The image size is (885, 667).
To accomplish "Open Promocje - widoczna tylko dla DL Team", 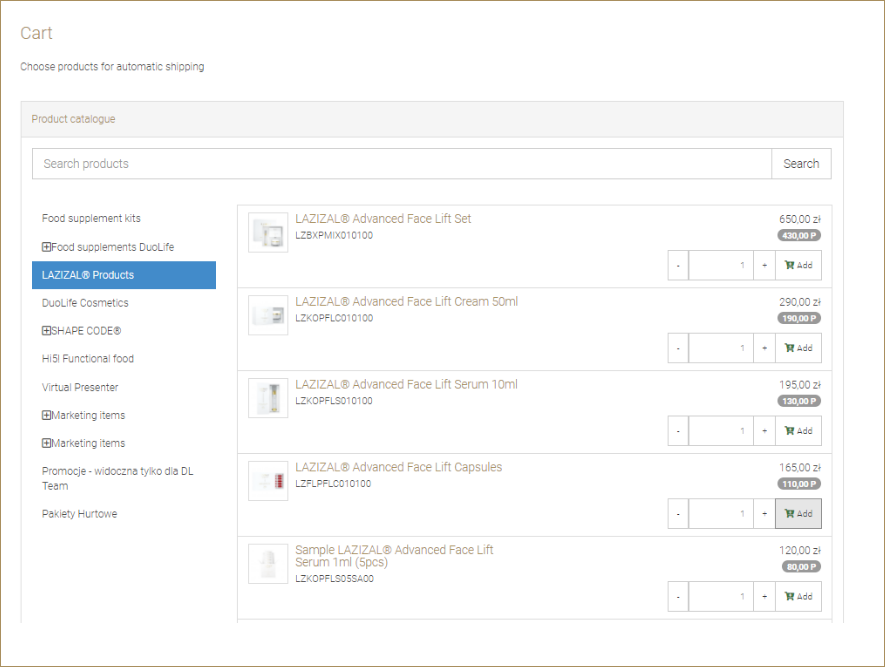I will coord(117,479).
